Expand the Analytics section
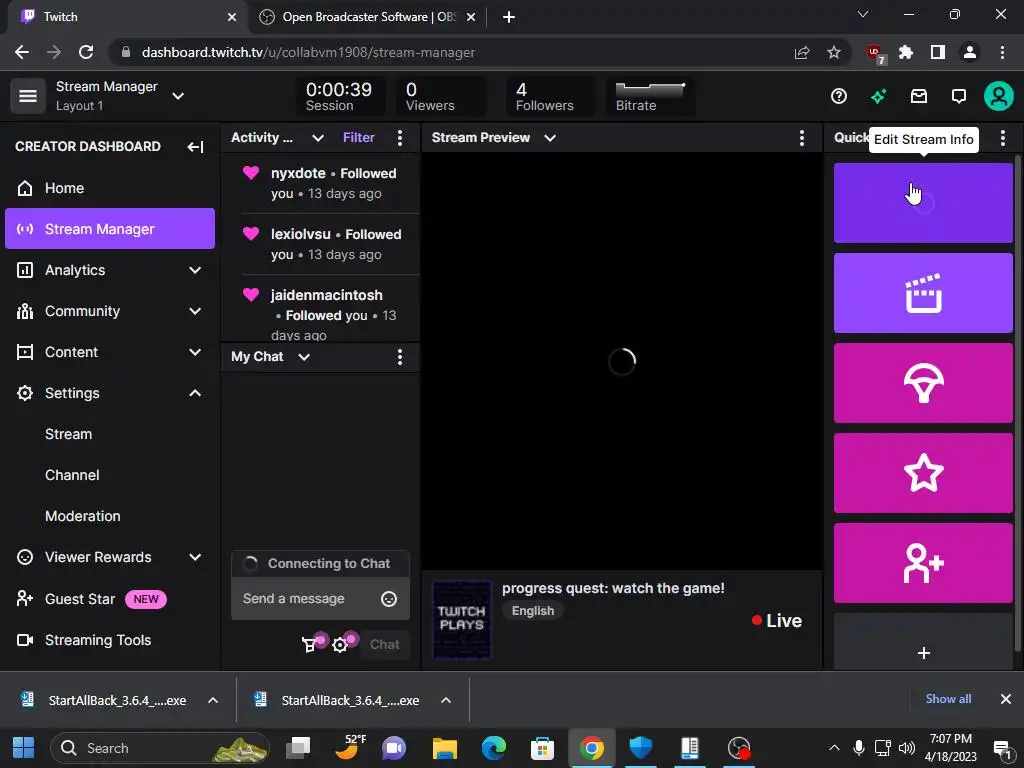 click(x=110, y=270)
